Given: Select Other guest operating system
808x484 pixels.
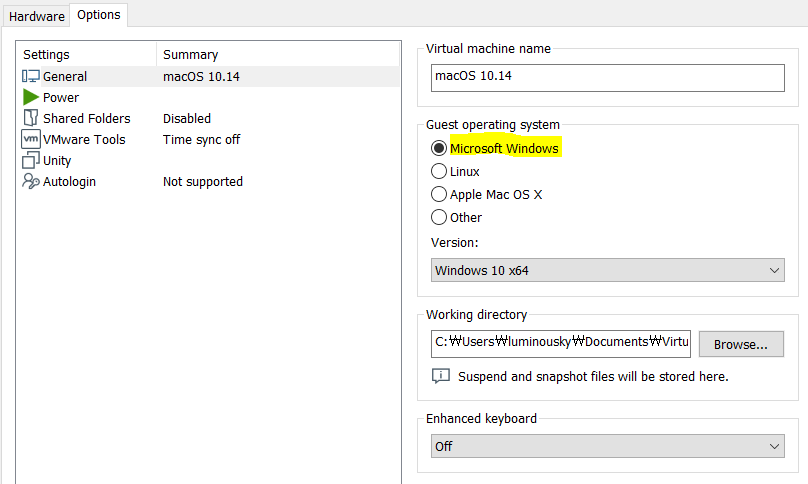Looking at the screenshot, I should (x=439, y=217).
